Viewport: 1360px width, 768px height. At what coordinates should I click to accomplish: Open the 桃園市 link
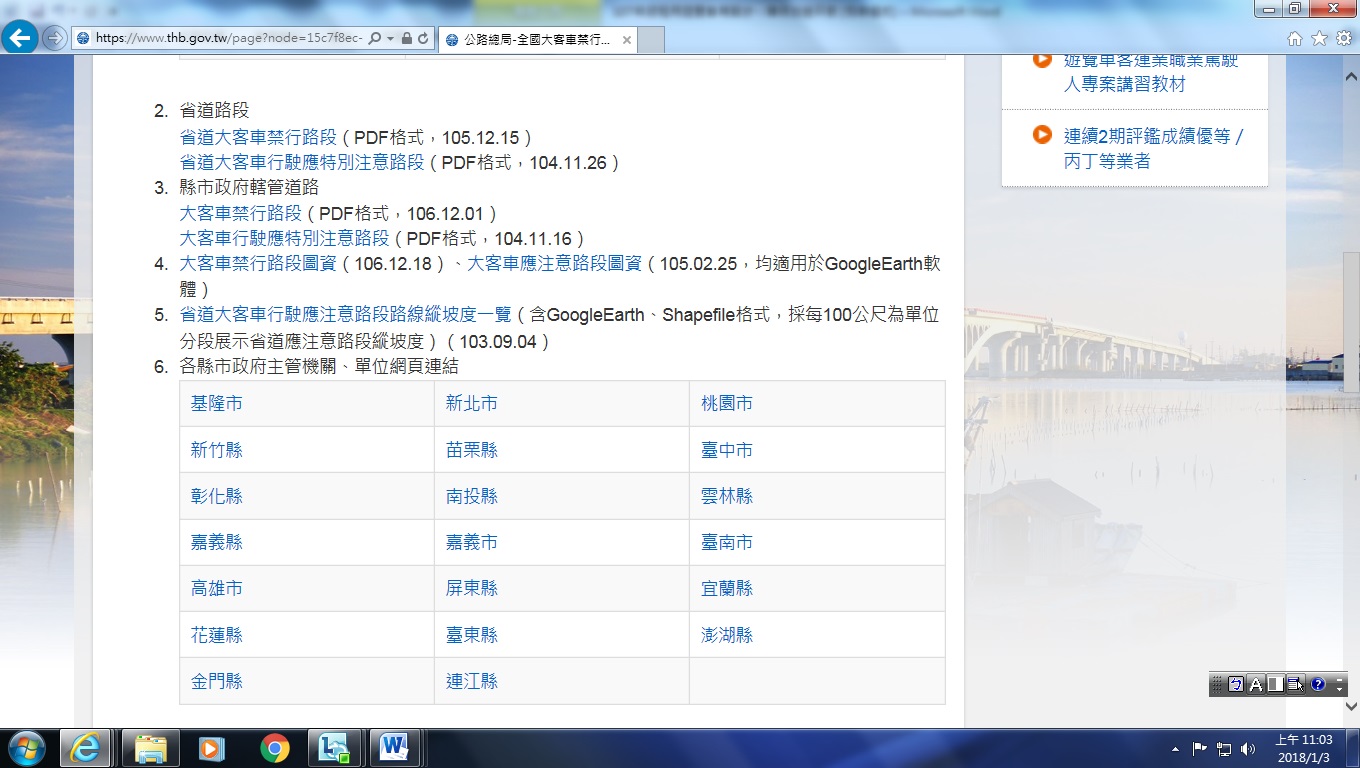click(x=727, y=403)
